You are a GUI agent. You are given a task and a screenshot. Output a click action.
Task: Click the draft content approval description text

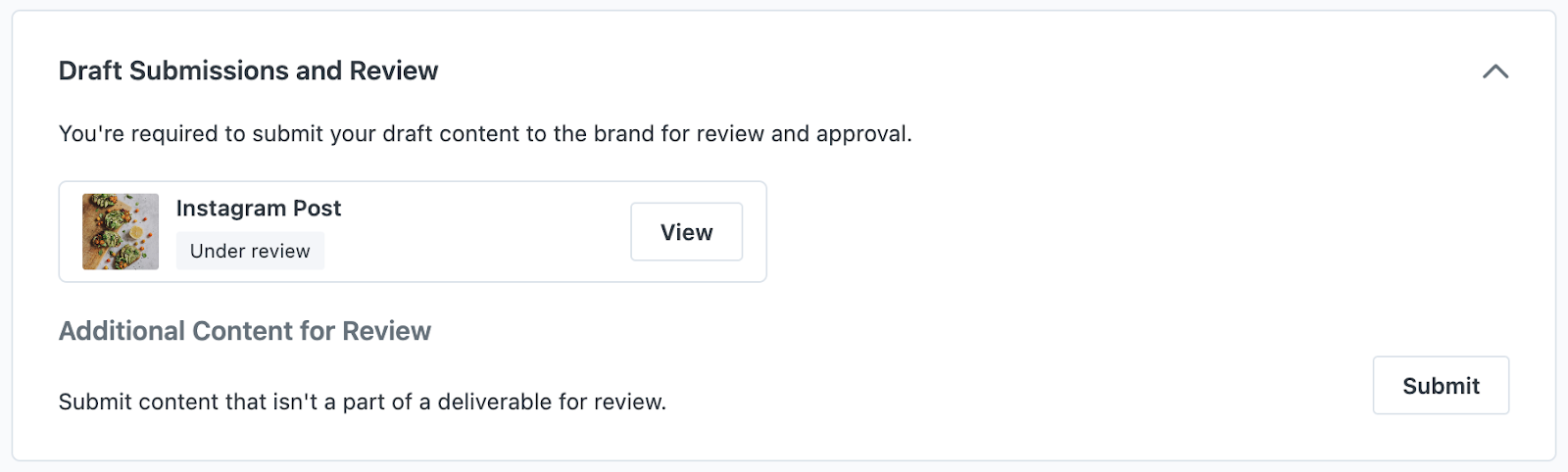click(485, 134)
